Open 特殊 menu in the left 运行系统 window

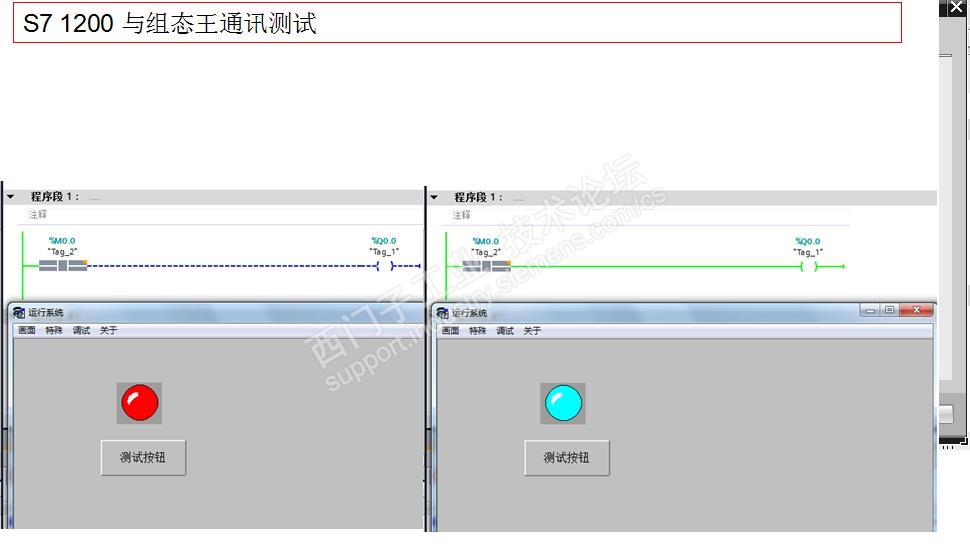point(54,330)
